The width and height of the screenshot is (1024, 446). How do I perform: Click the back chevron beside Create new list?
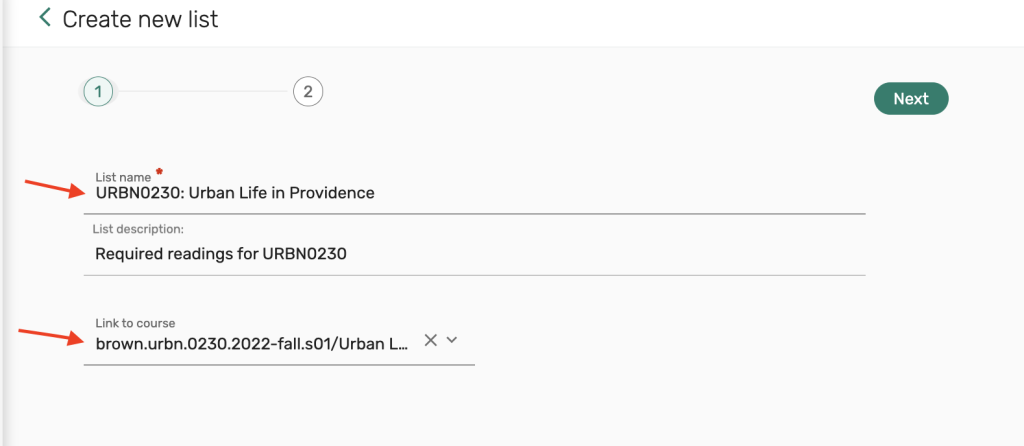pos(44,18)
